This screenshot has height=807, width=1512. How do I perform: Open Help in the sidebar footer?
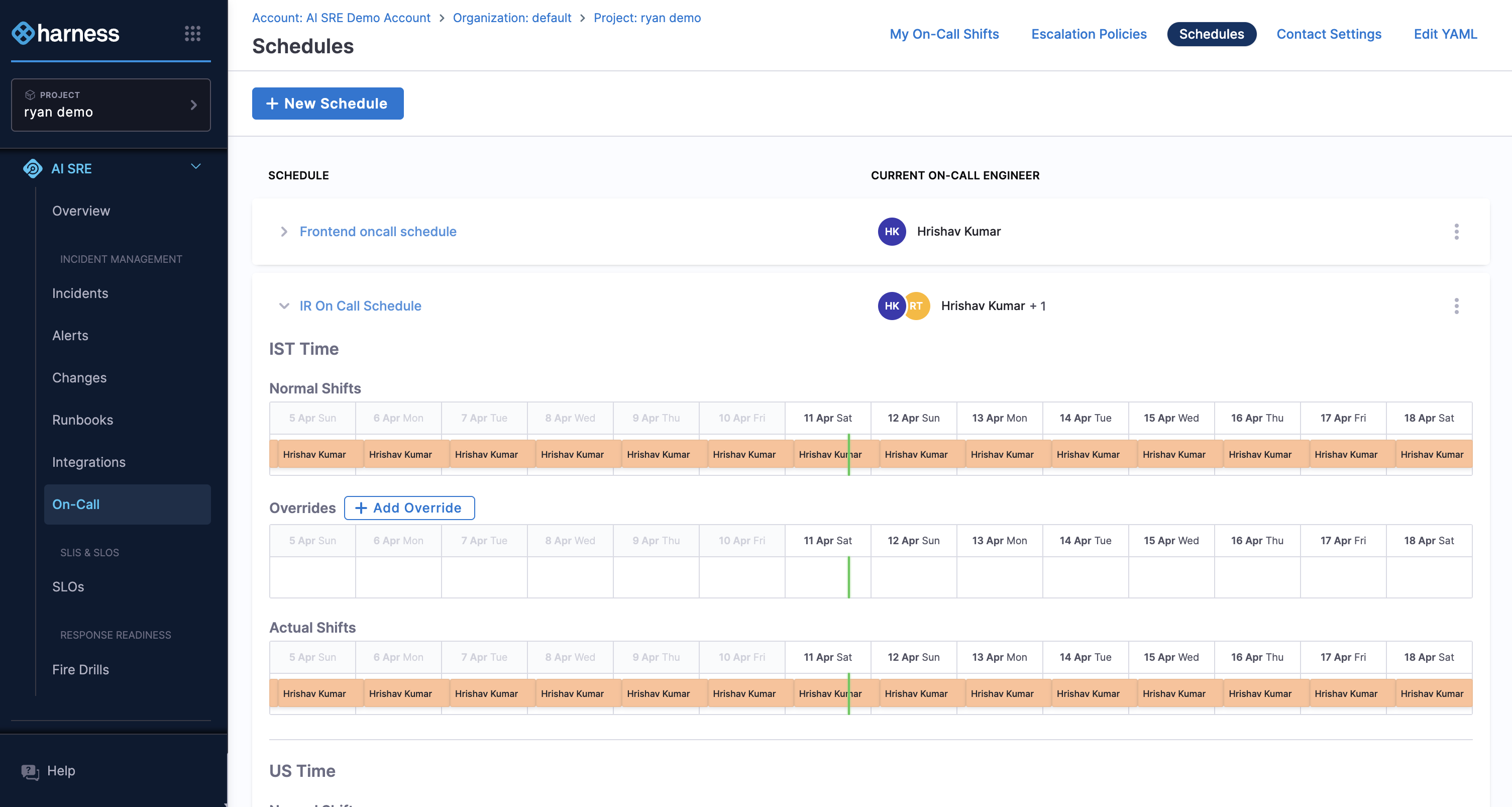tap(61, 771)
